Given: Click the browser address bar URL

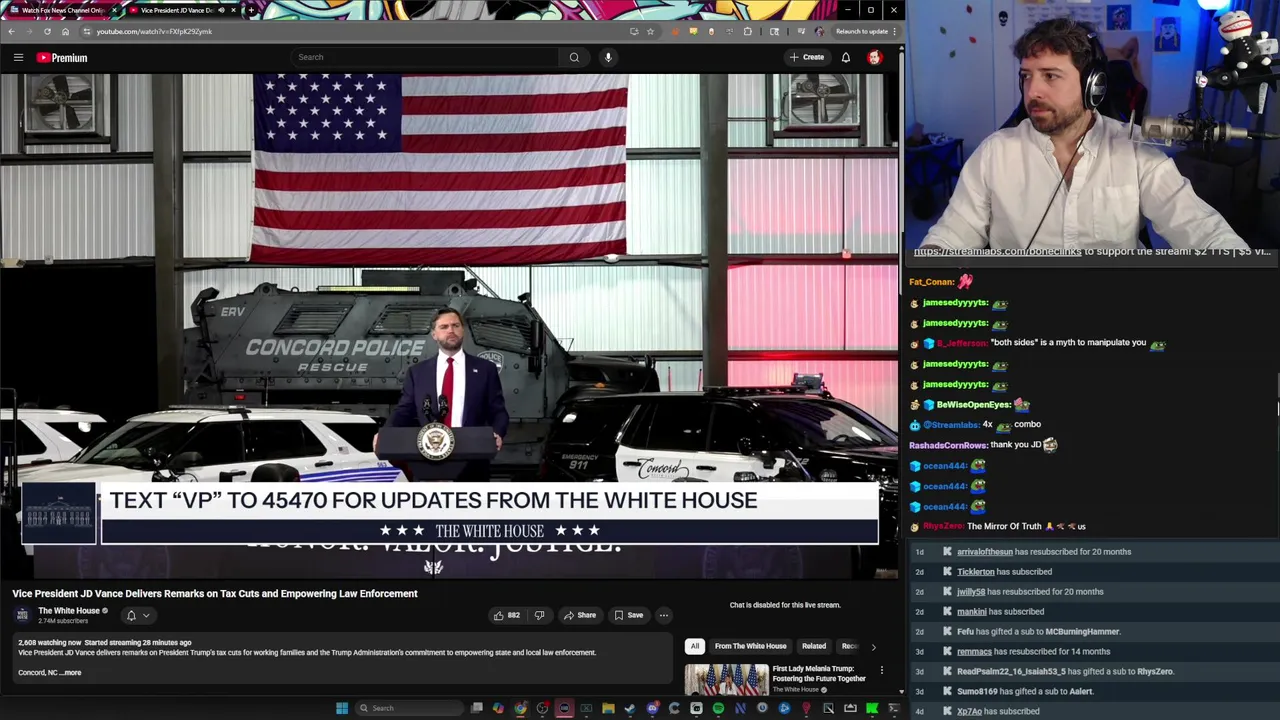Looking at the screenshot, I should [x=154, y=31].
